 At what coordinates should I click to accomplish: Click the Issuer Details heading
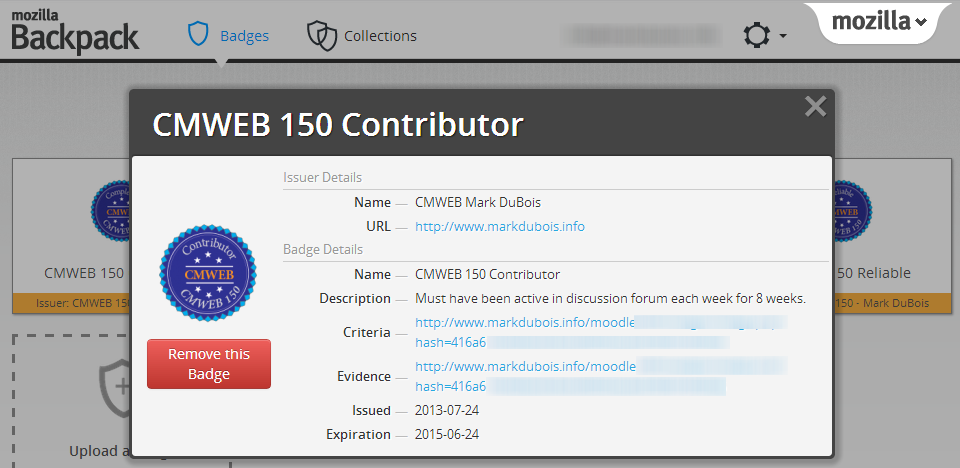(x=322, y=178)
